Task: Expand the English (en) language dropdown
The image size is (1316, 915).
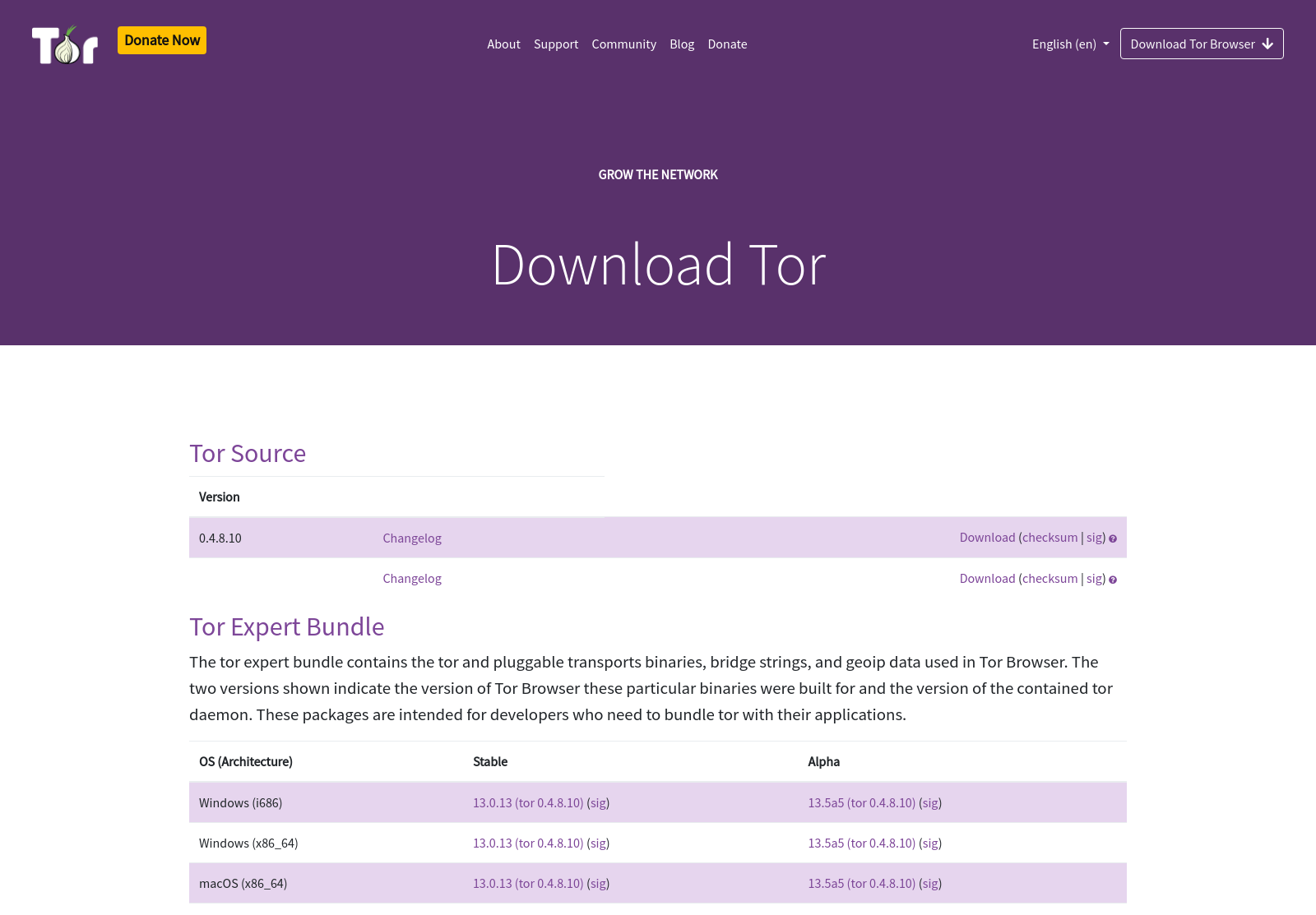Action: (x=1071, y=44)
